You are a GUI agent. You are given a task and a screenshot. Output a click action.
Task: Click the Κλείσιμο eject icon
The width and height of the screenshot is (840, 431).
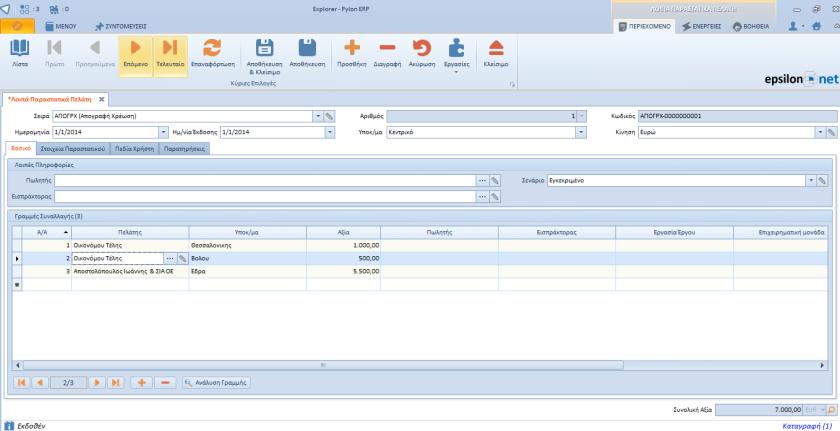coord(496,48)
